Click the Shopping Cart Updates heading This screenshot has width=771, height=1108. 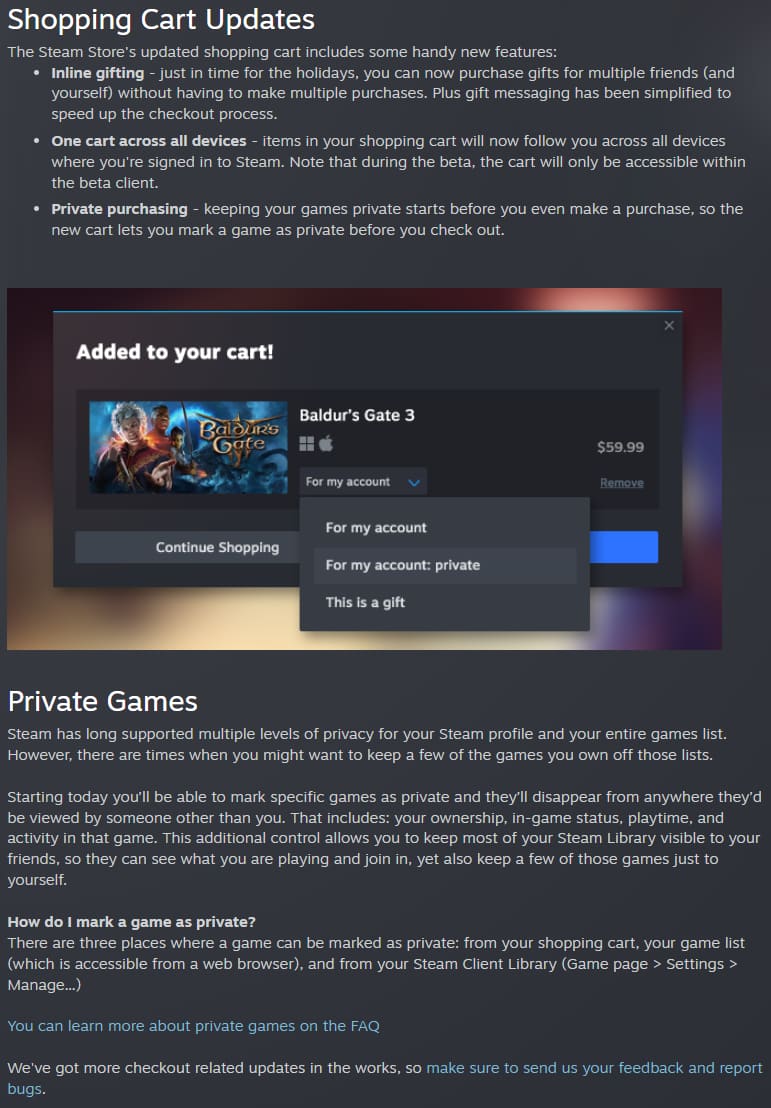tap(161, 20)
